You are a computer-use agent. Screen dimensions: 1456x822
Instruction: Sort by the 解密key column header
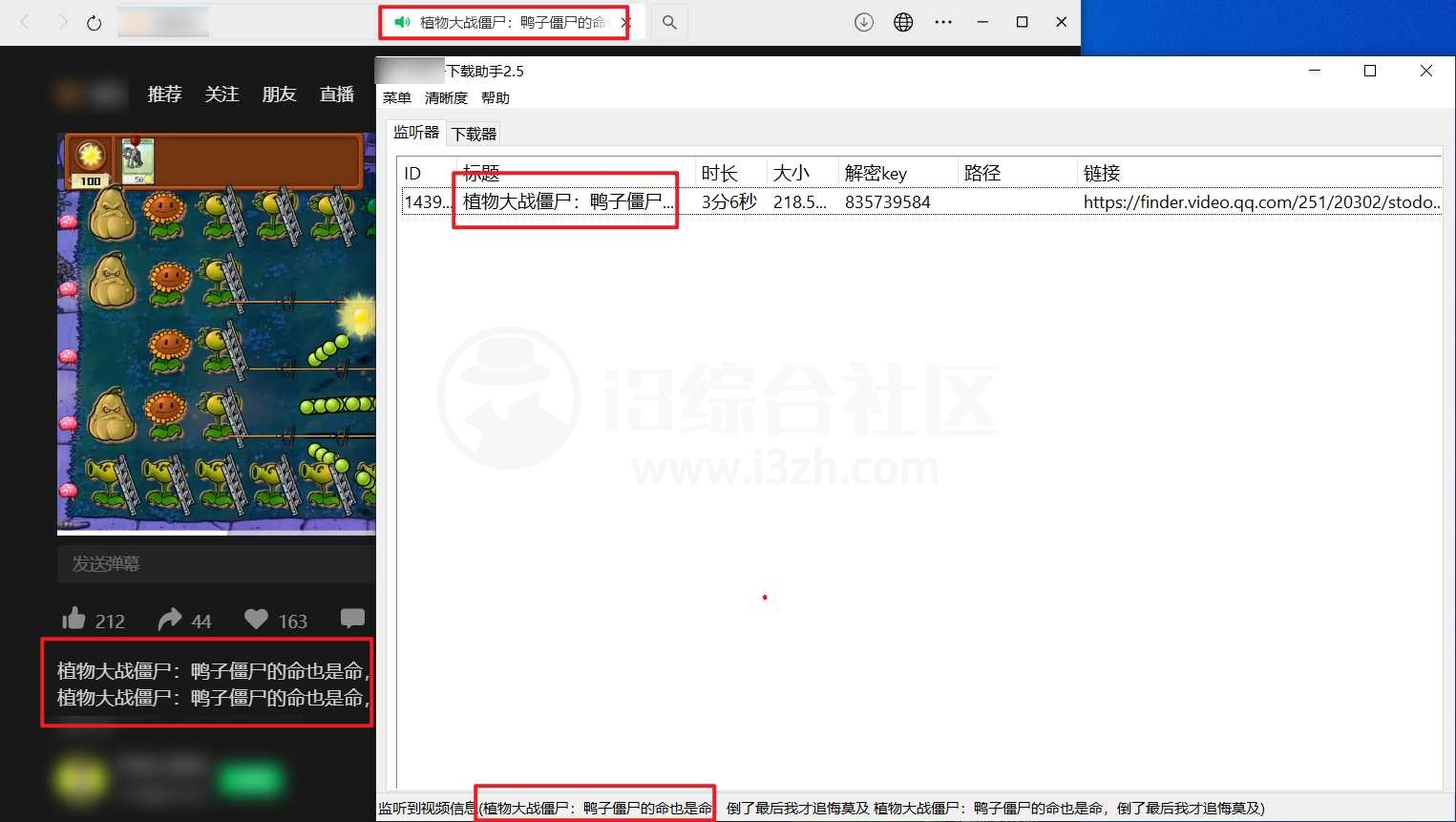coord(898,173)
